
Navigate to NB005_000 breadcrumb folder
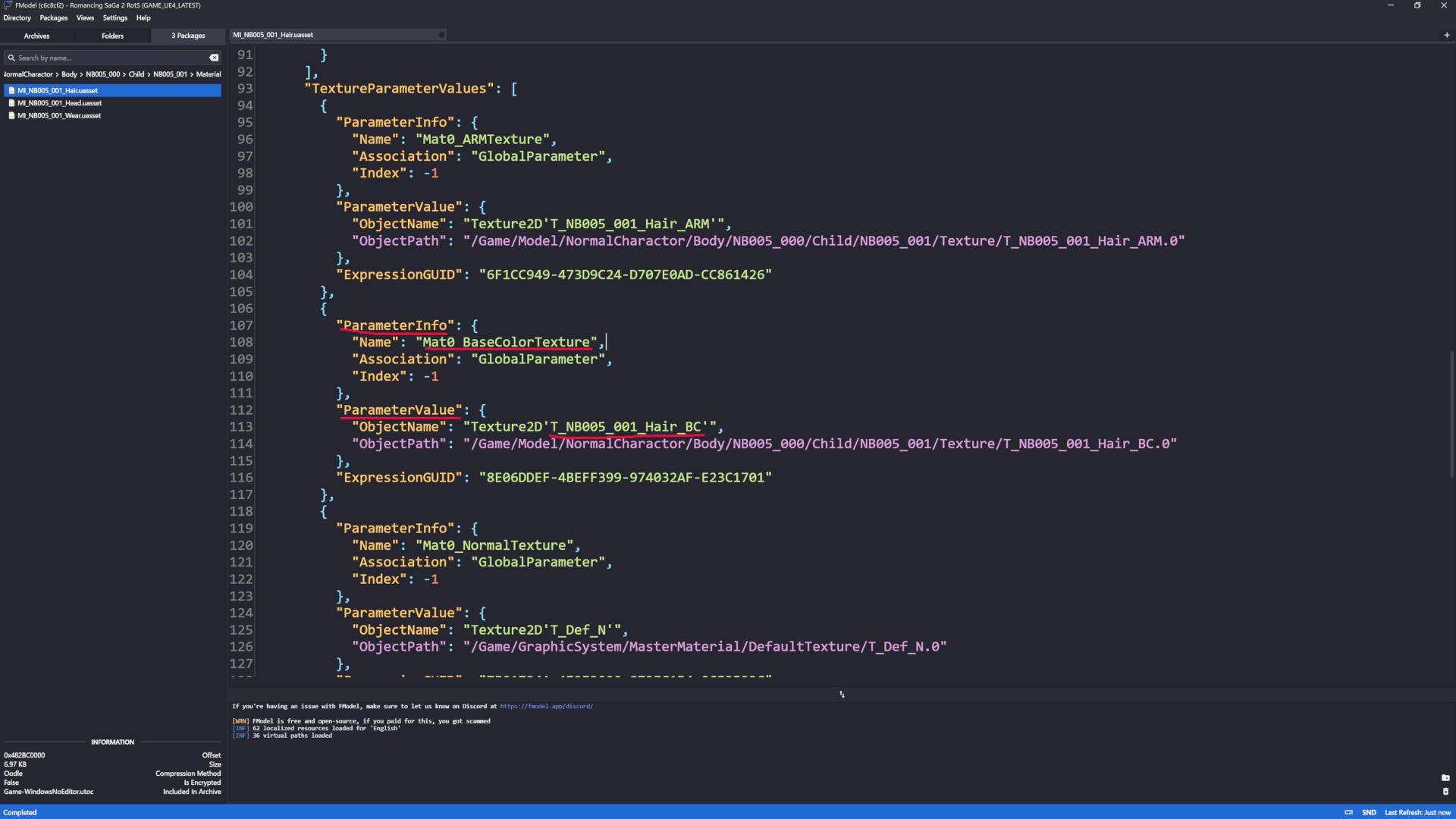[102, 74]
